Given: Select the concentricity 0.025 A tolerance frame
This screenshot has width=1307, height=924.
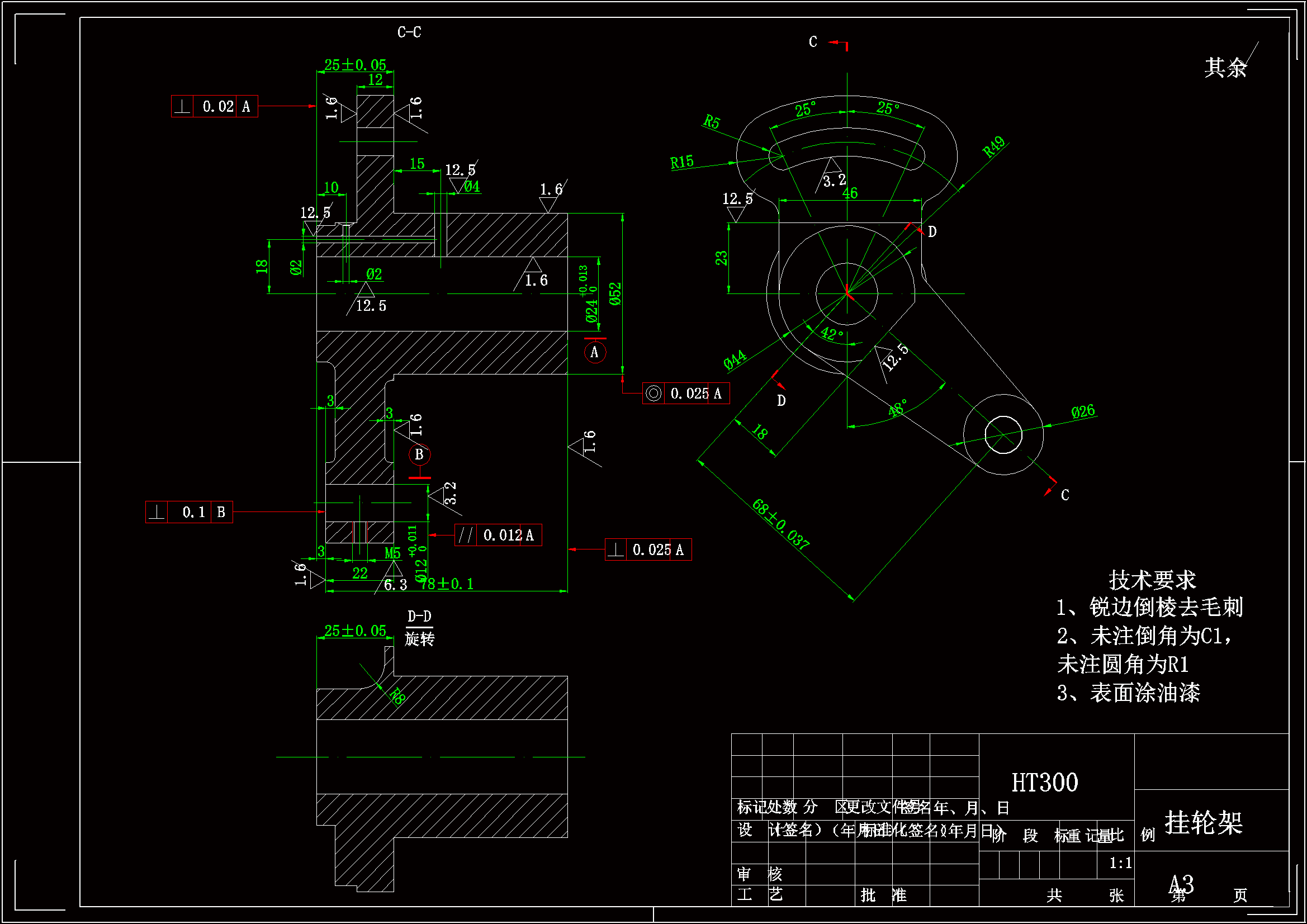Looking at the screenshot, I should pyautogui.click(x=685, y=394).
